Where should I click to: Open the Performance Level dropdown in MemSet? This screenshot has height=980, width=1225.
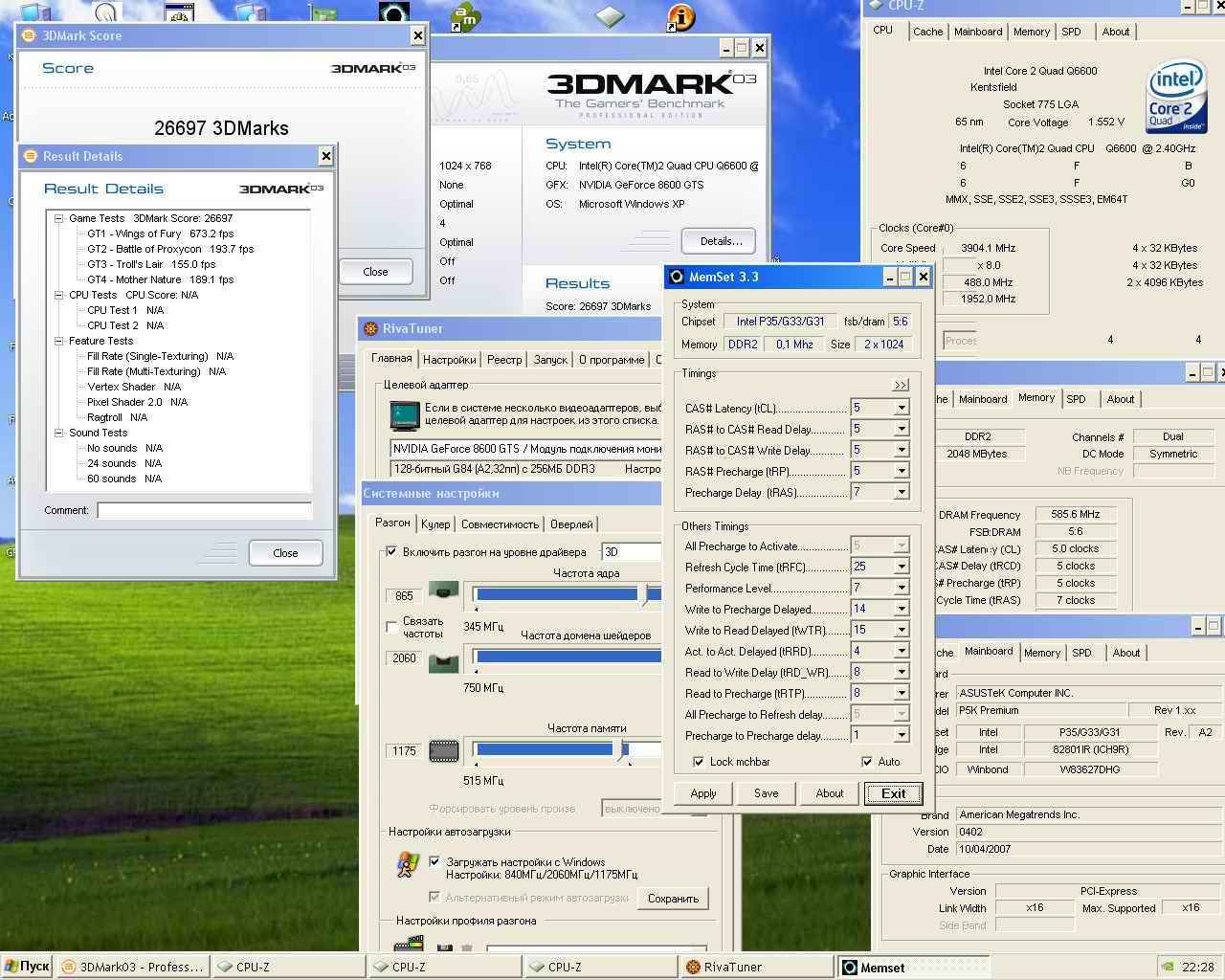point(901,588)
